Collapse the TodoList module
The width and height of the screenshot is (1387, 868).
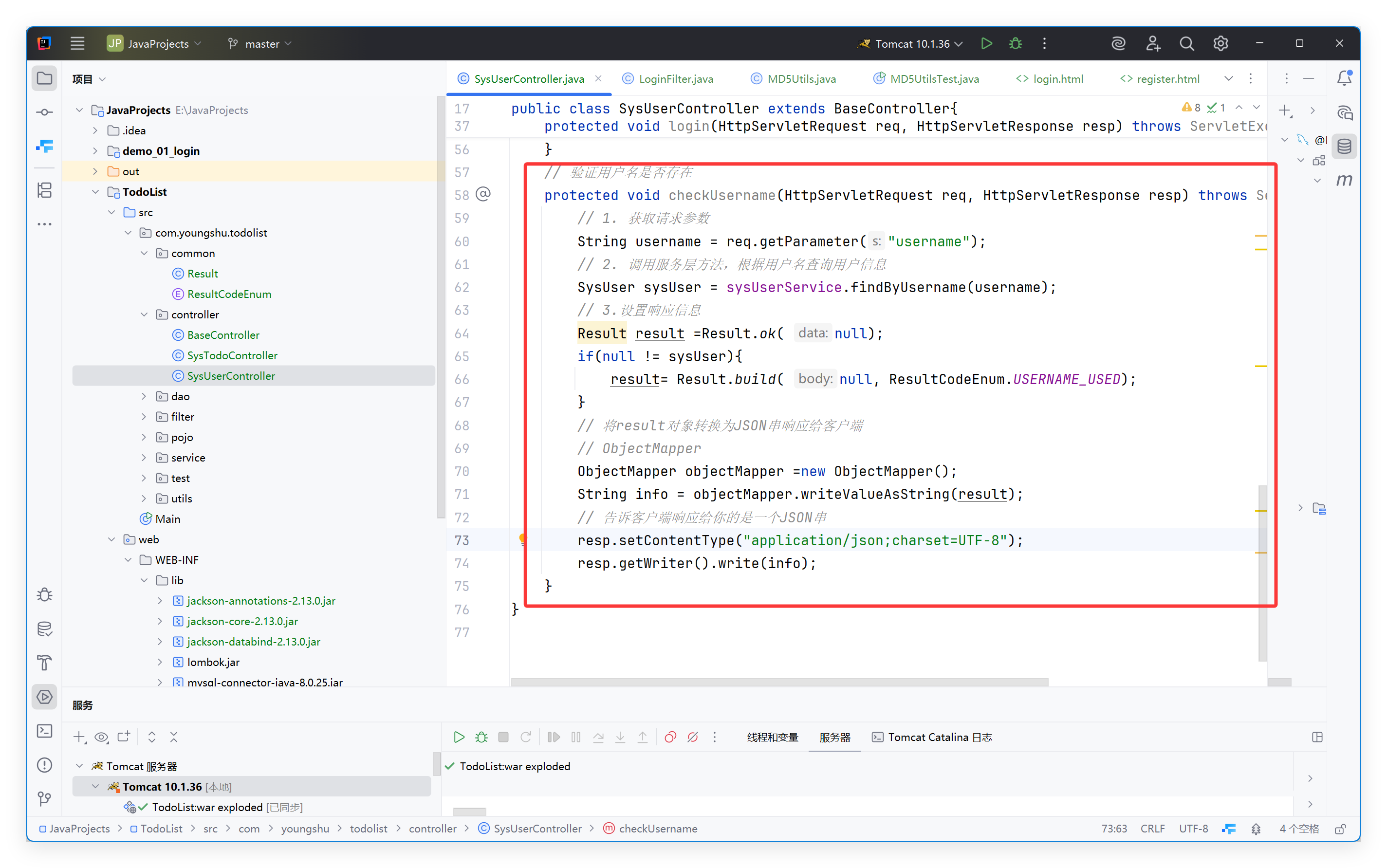[95, 192]
